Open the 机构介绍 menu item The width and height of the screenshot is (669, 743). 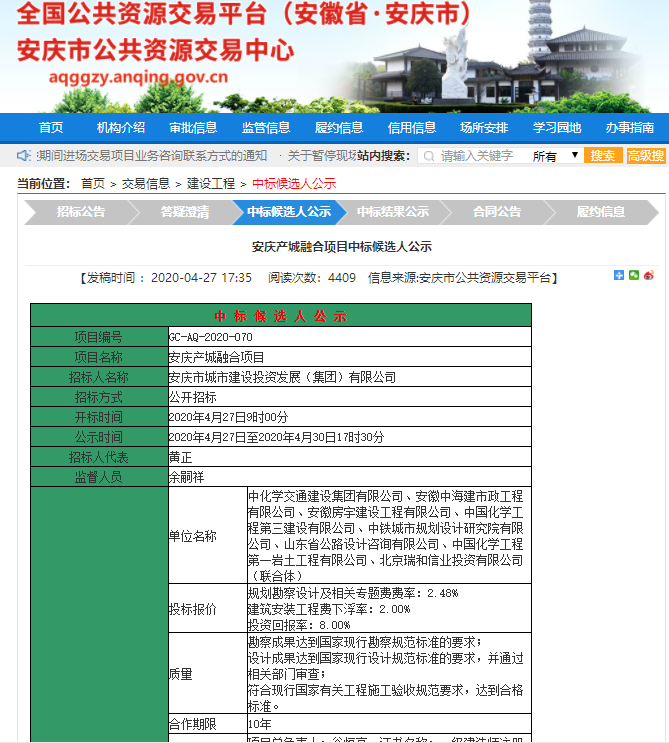coord(121,127)
